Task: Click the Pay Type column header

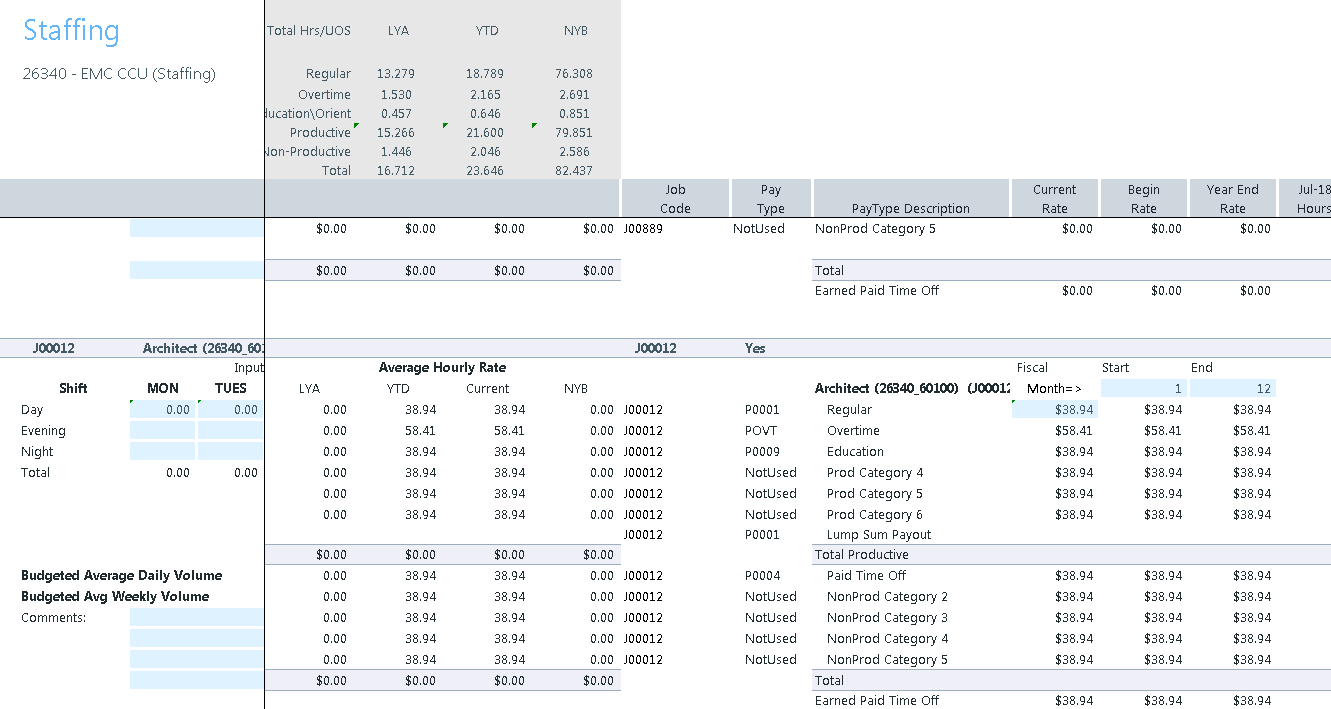Action: 771,199
